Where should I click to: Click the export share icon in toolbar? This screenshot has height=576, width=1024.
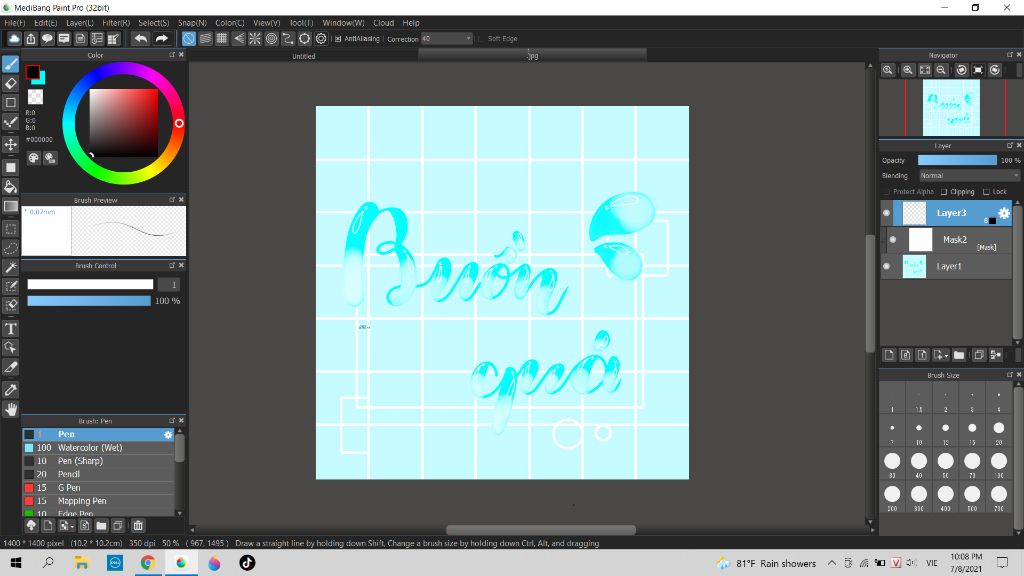tap(31, 39)
